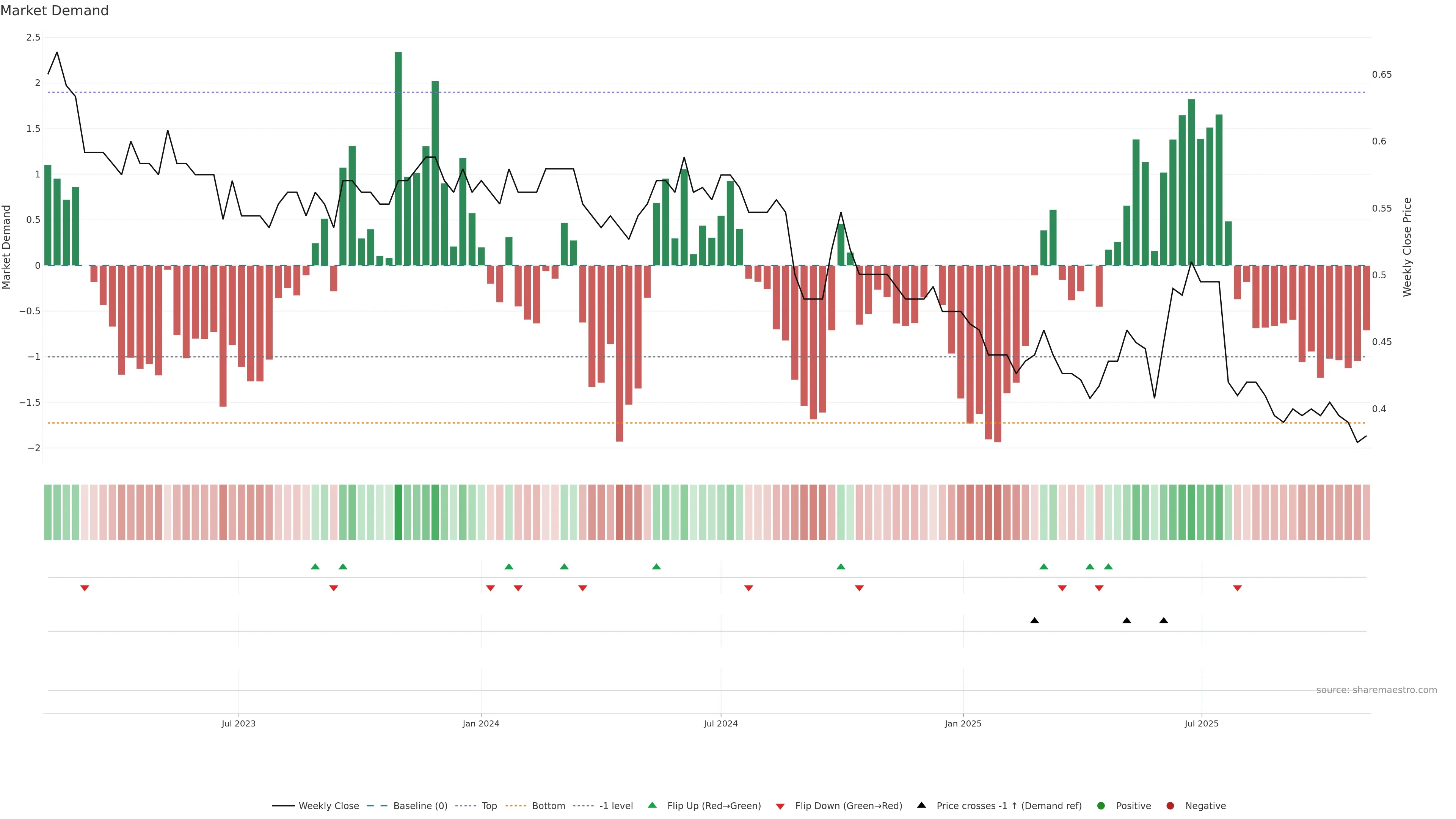Click the green Positive legend dot

coord(1100,805)
